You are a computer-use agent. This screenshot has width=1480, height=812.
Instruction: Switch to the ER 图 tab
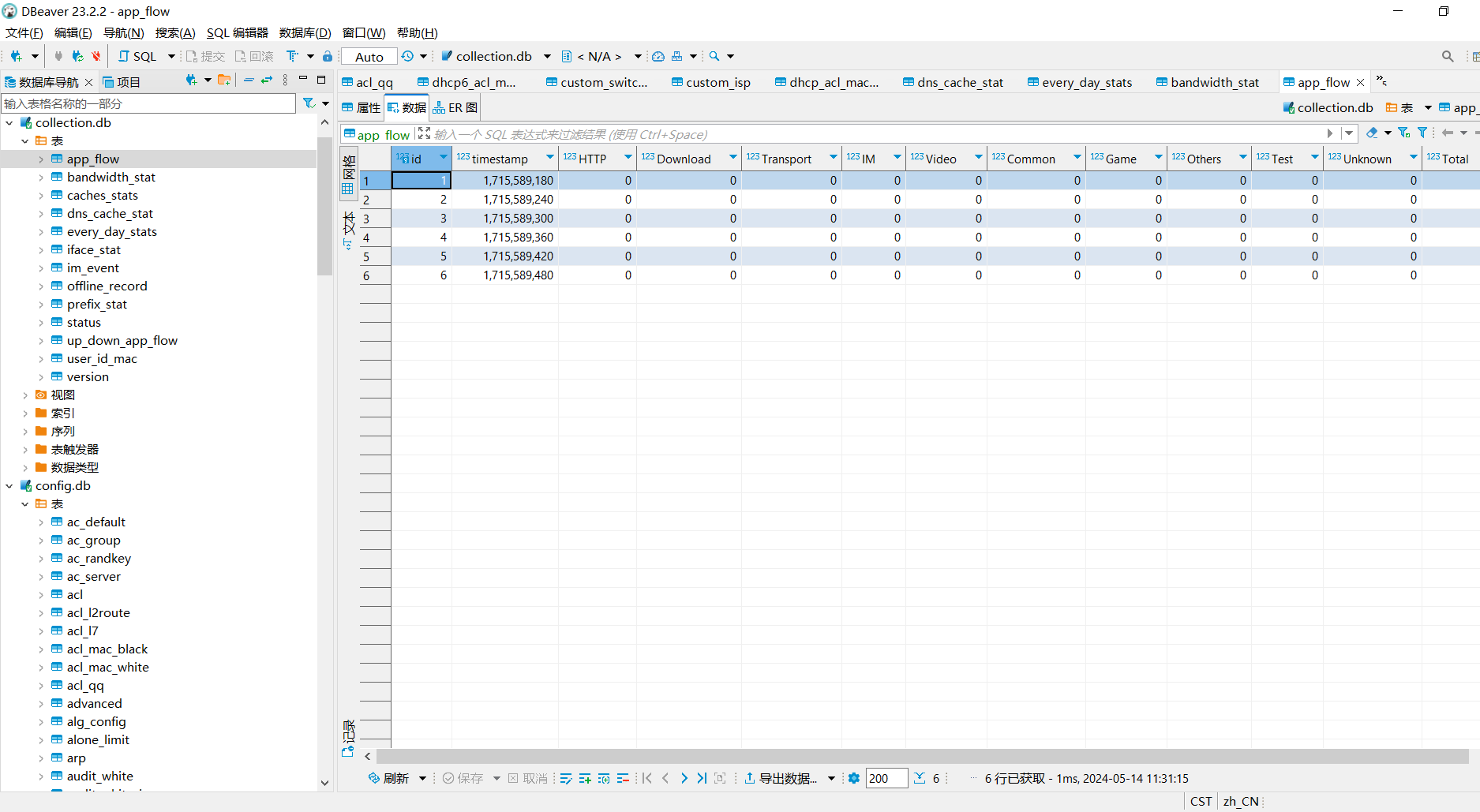455,108
